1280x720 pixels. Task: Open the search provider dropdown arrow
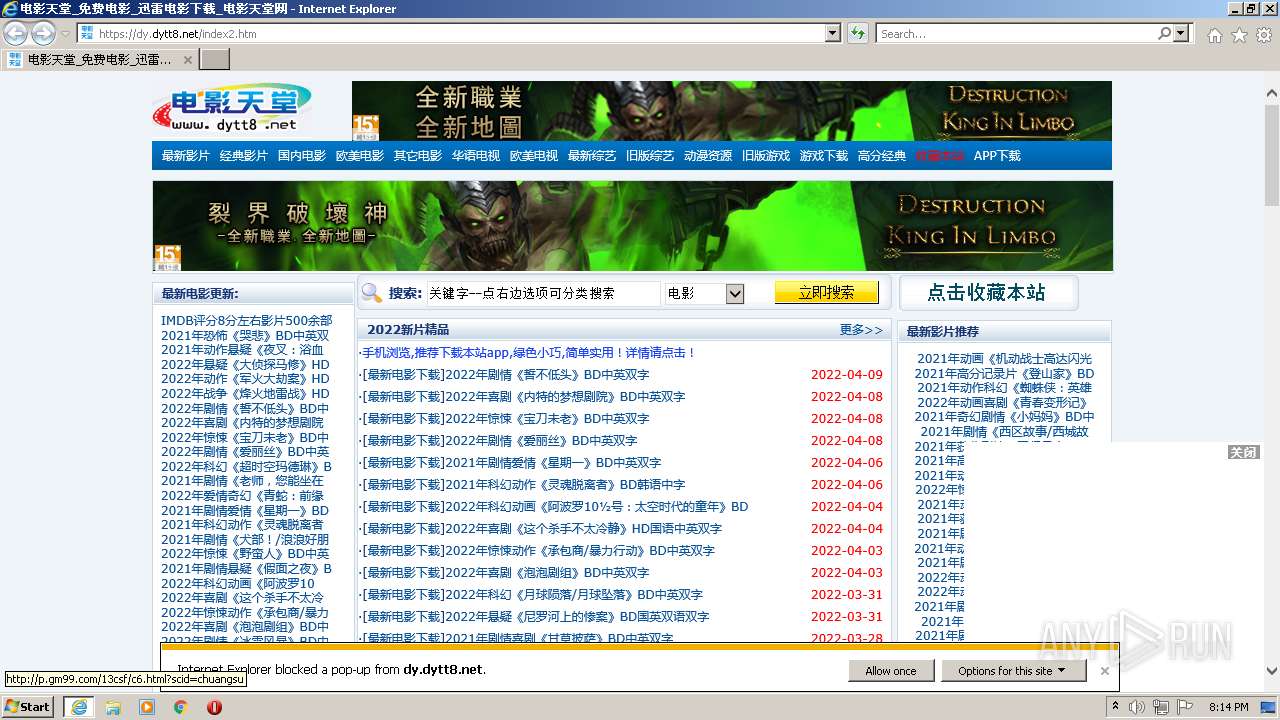[1182, 33]
